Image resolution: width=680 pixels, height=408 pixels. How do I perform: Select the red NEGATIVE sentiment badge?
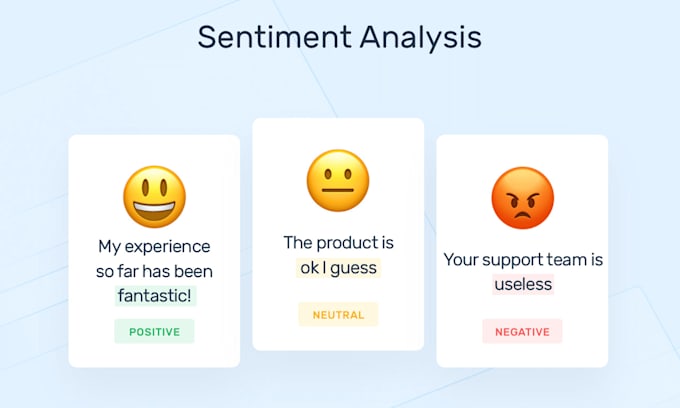click(522, 331)
